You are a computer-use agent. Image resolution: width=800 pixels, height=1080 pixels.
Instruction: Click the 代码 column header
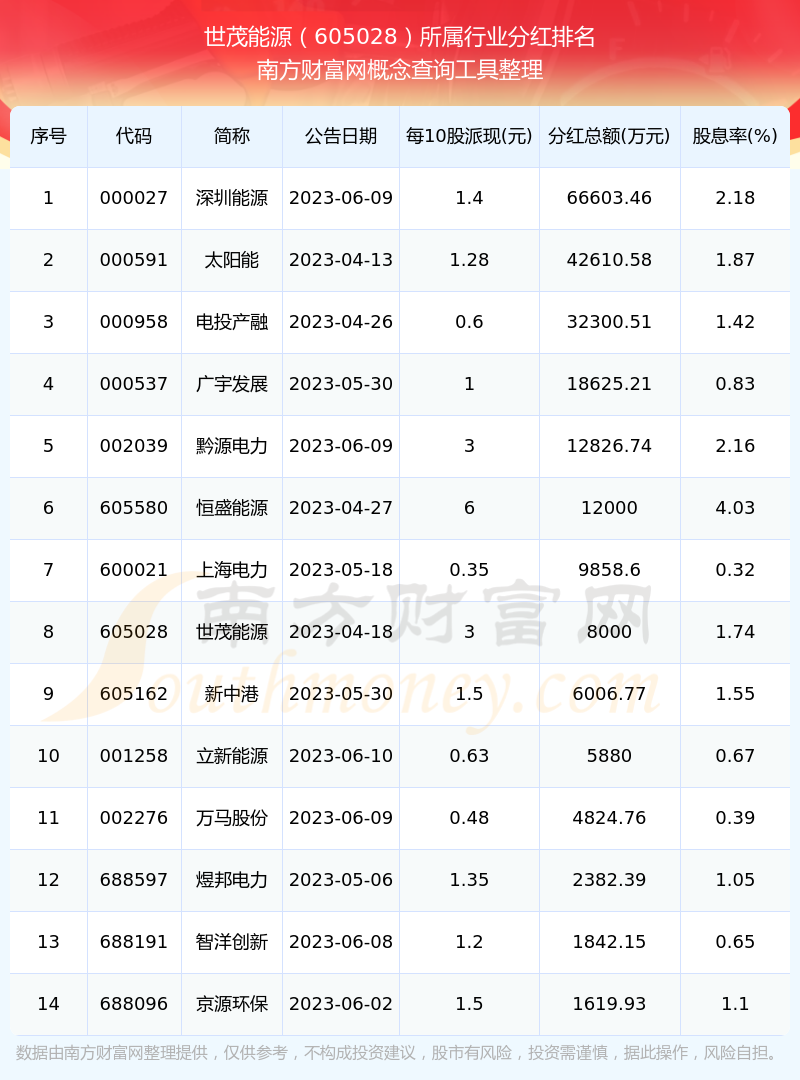(x=134, y=136)
